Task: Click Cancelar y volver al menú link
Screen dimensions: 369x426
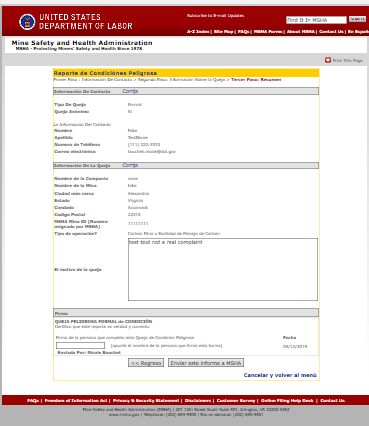Action: pyautogui.click(x=280, y=375)
